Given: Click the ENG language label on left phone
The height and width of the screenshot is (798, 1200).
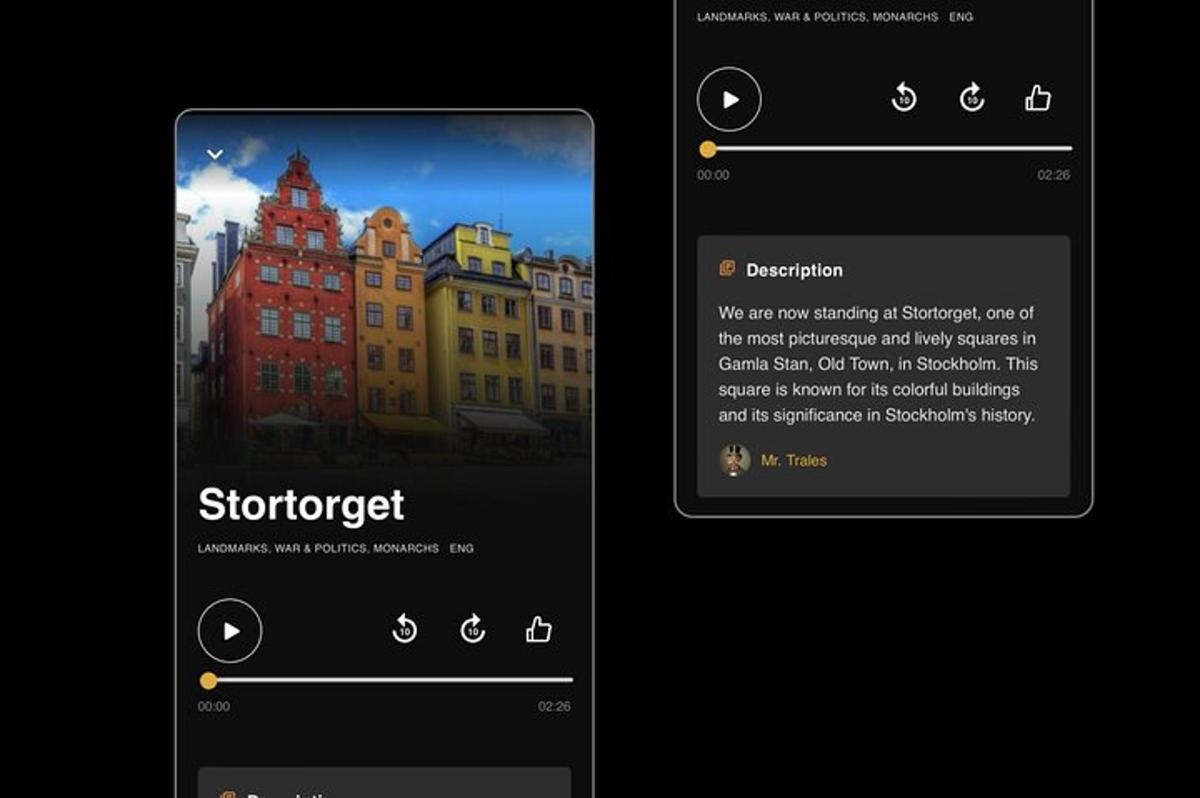Looking at the screenshot, I should point(462,548).
